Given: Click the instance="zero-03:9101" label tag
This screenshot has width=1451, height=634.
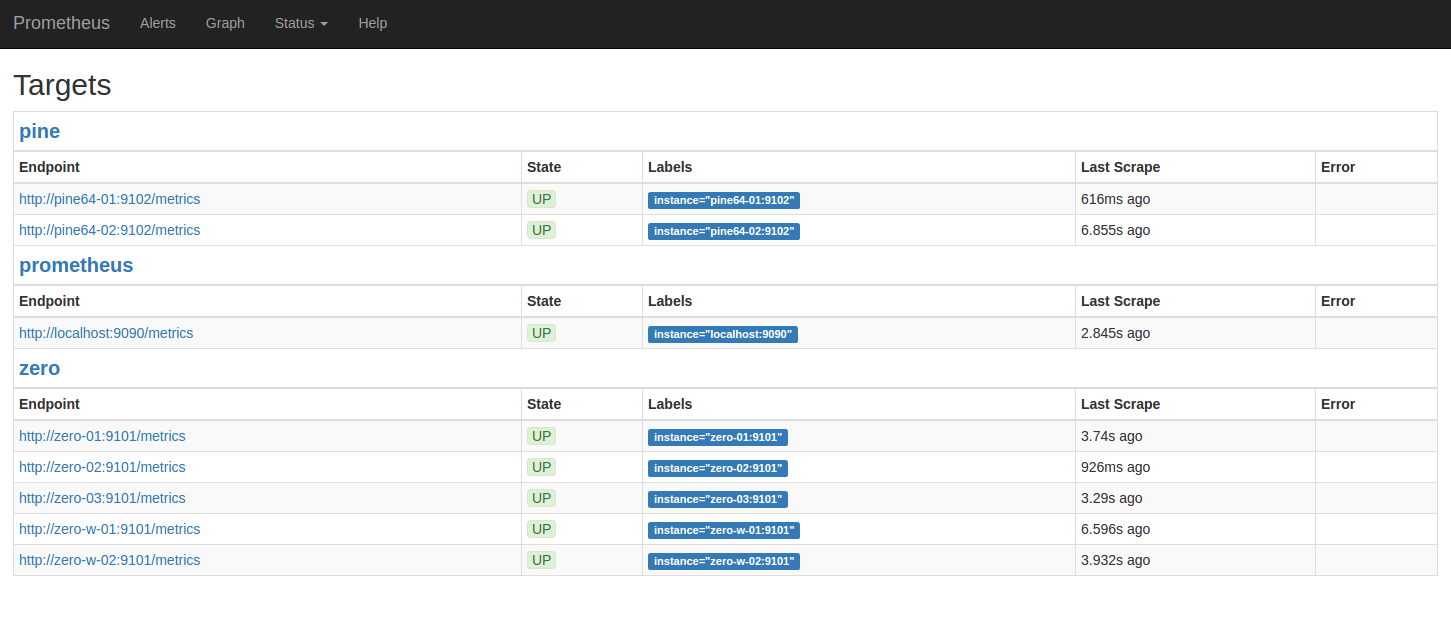Looking at the screenshot, I should click(718, 499).
